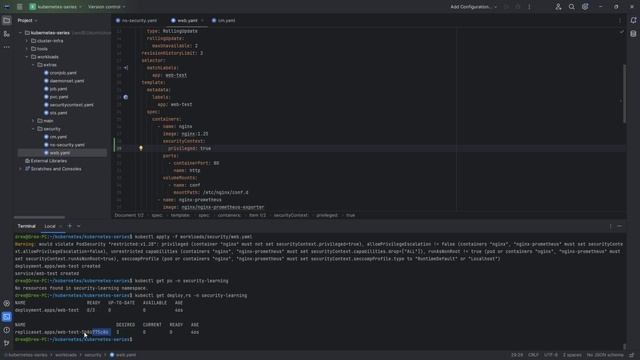Open IDE settings gear icon
Image resolution: width=640 pixels, height=360 pixels.
coord(585,7)
